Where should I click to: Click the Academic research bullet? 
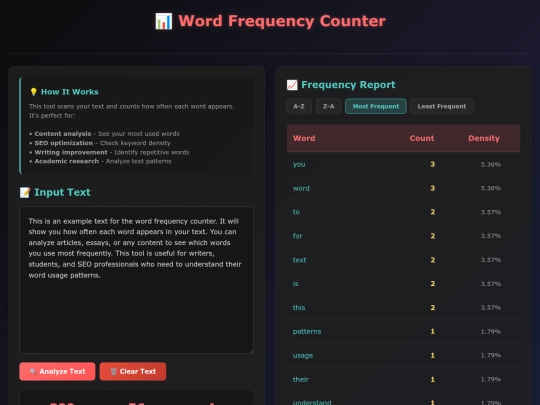pyautogui.click(x=100, y=161)
